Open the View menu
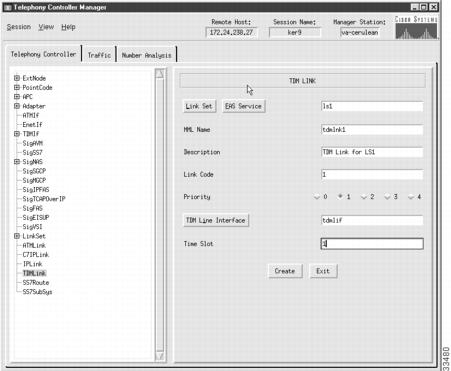Viewport: 451px width, 371px height. [x=46, y=27]
